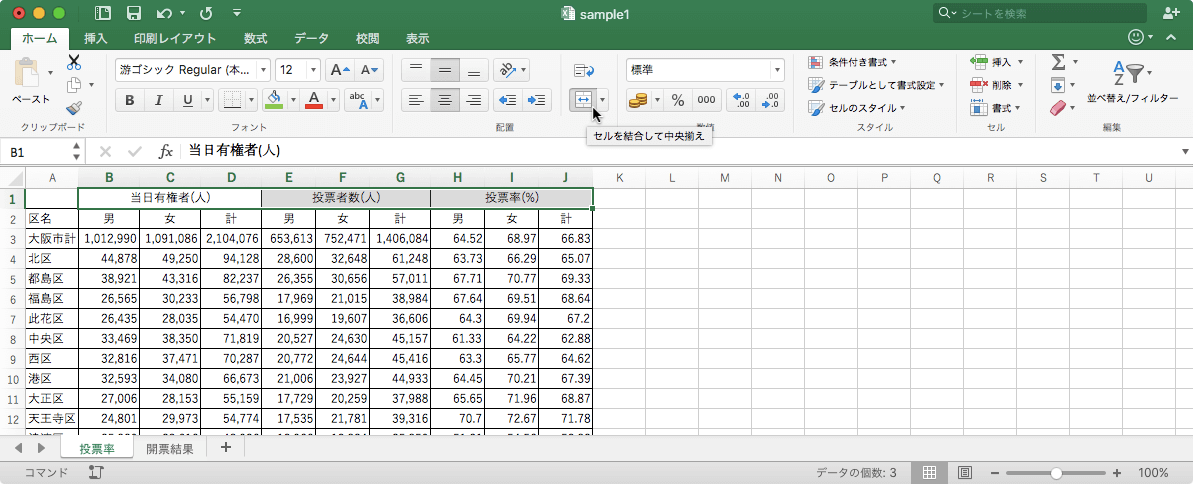The width and height of the screenshot is (1193, 484).
Task: Click the Increase Font Size icon
Action: 339,70
